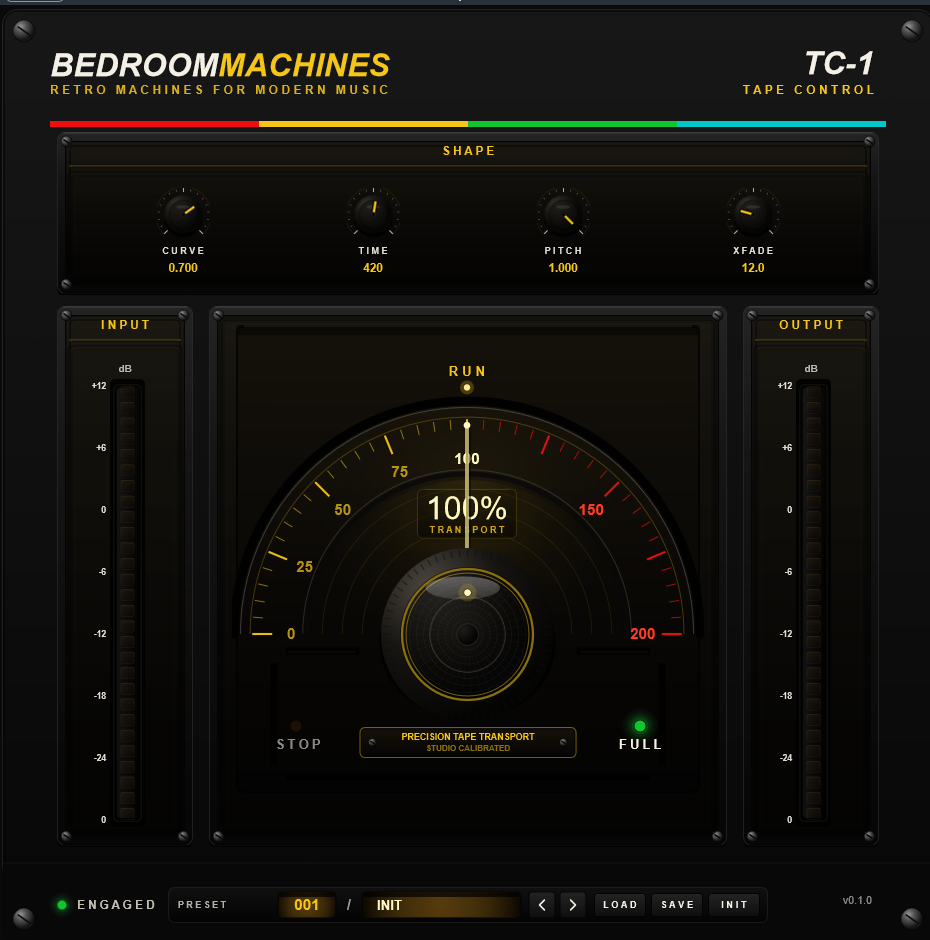
Task: Click the XFADE value 12.0
Action: point(753,268)
